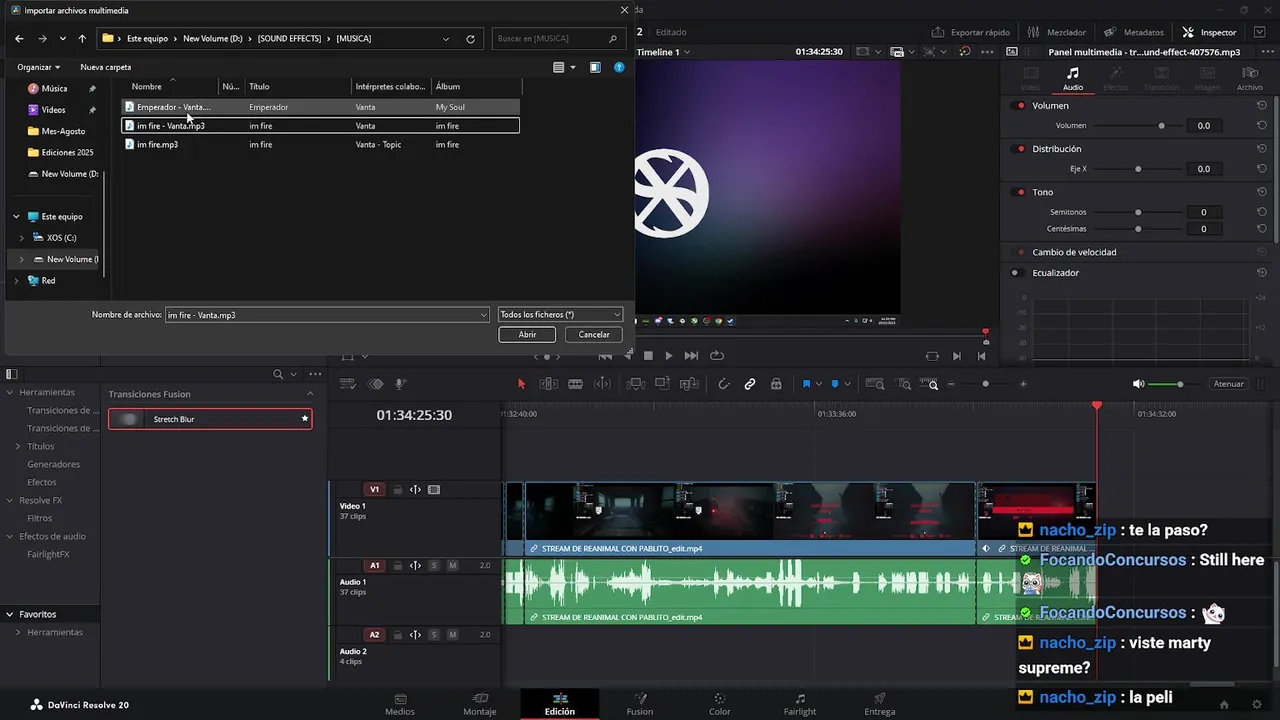This screenshot has width=1280, height=720.
Task: Open the Medios page
Action: [400, 704]
